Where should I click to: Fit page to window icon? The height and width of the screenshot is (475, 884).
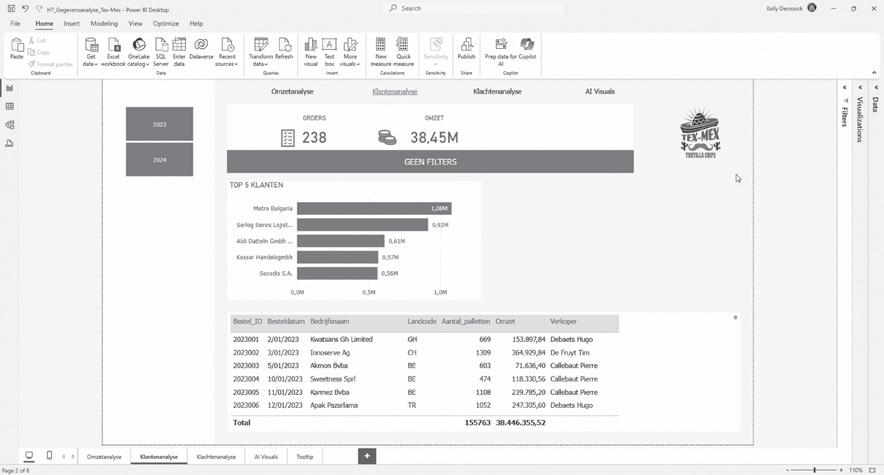[873, 470]
